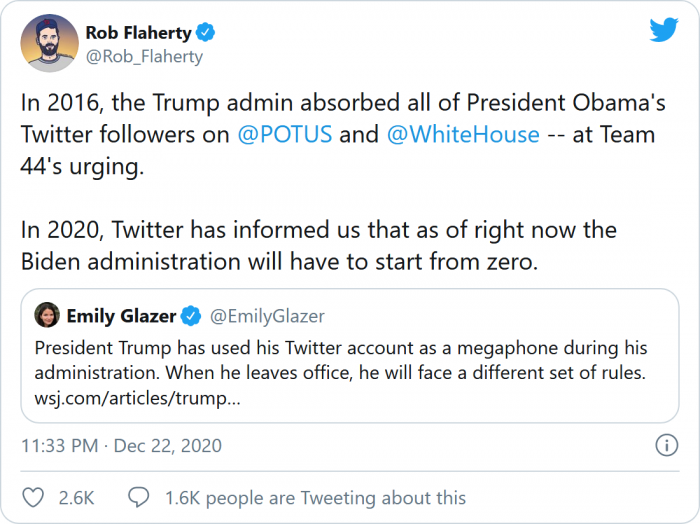Screen dimensions: 700x524
Task: Click Rob Flaherty's verified badge
Action: pos(206,33)
